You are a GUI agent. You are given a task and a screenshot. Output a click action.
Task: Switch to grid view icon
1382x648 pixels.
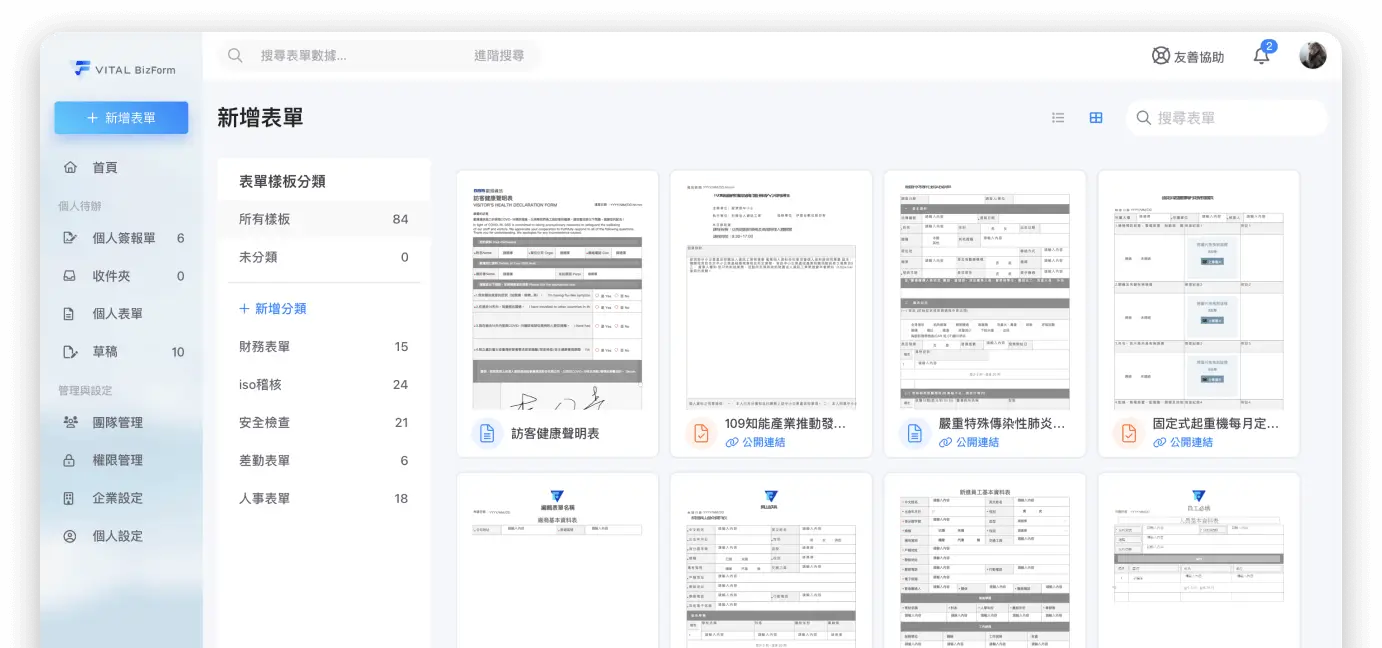(x=1096, y=118)
